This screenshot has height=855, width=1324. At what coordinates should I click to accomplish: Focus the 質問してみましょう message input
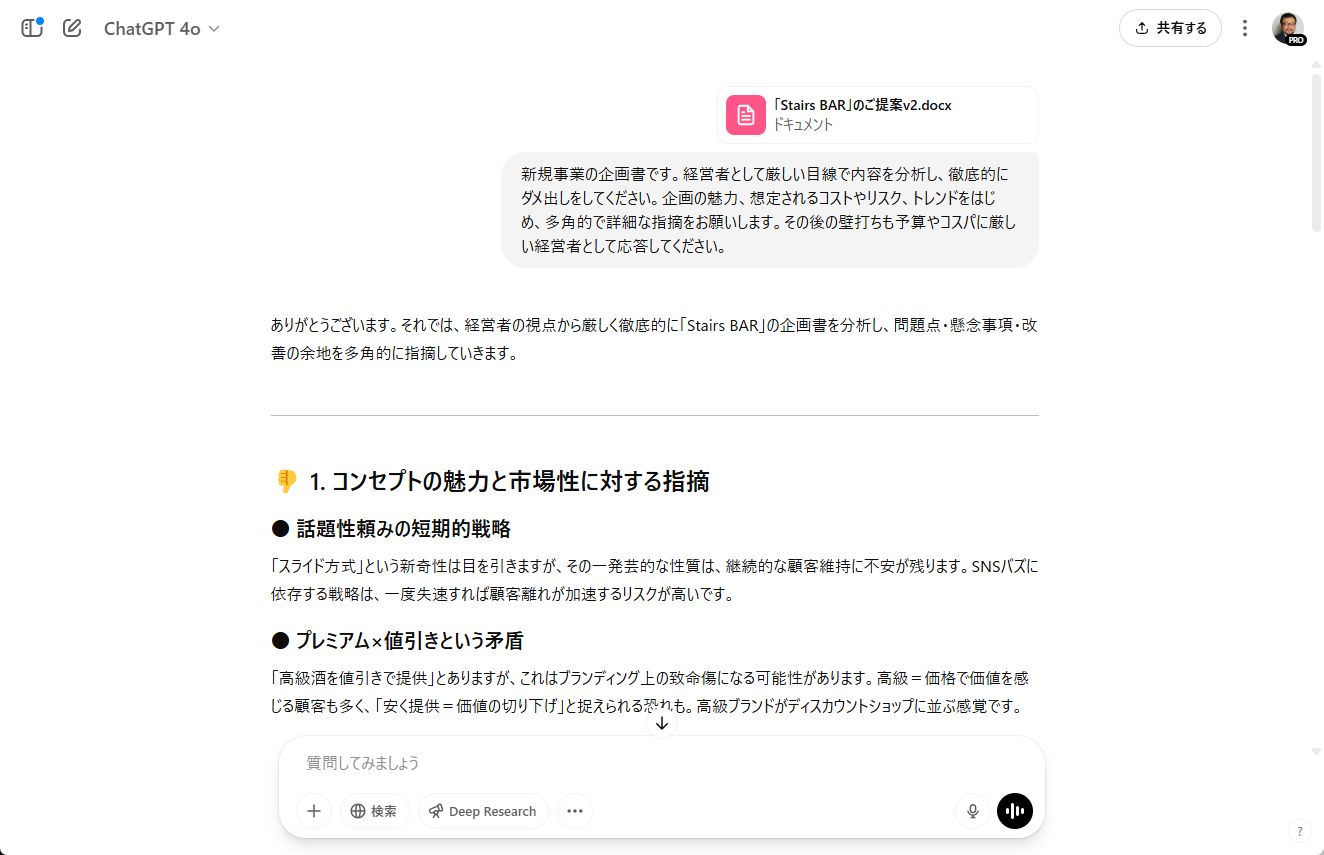click(x=660, y=763)
